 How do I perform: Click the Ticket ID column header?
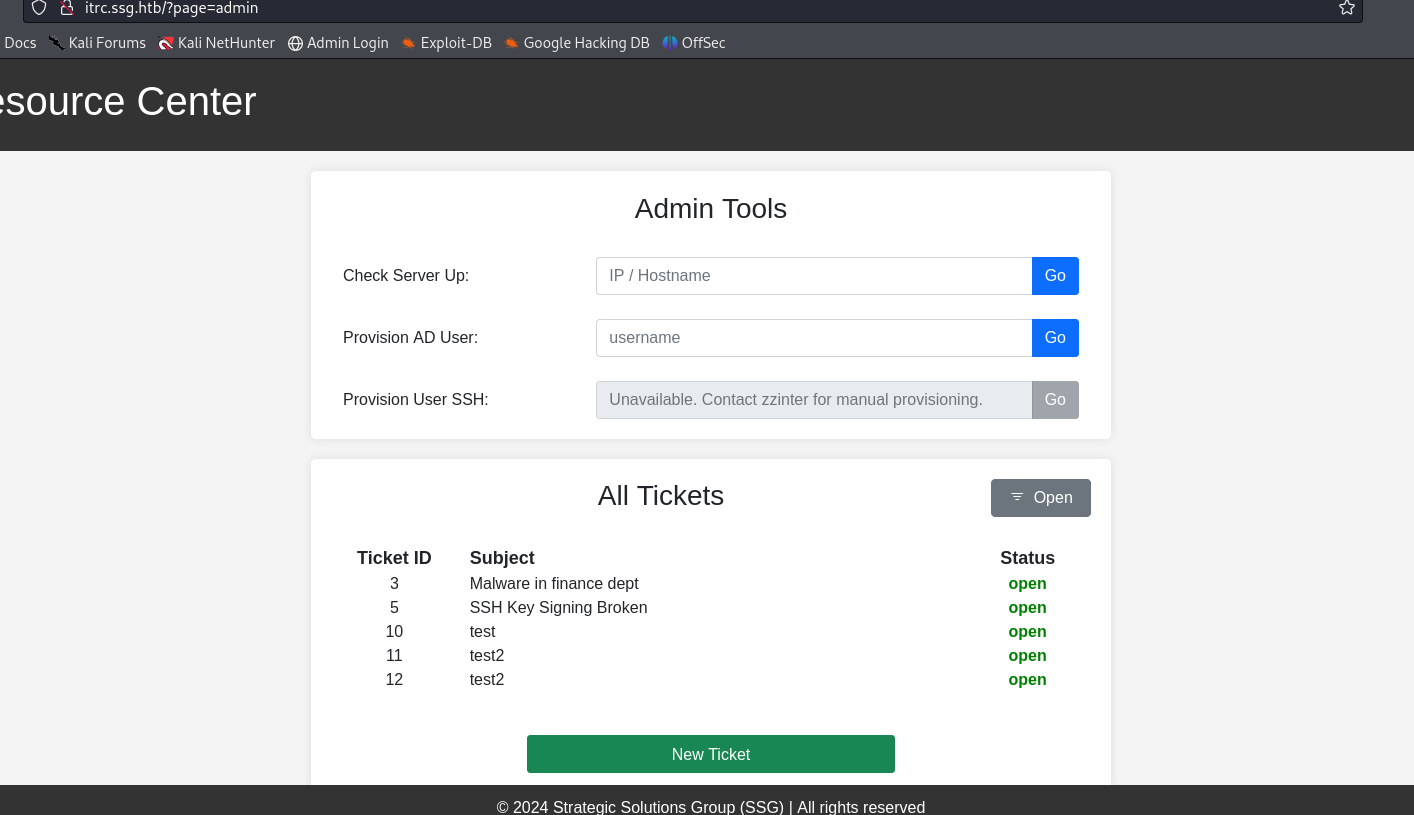(394, 558)
